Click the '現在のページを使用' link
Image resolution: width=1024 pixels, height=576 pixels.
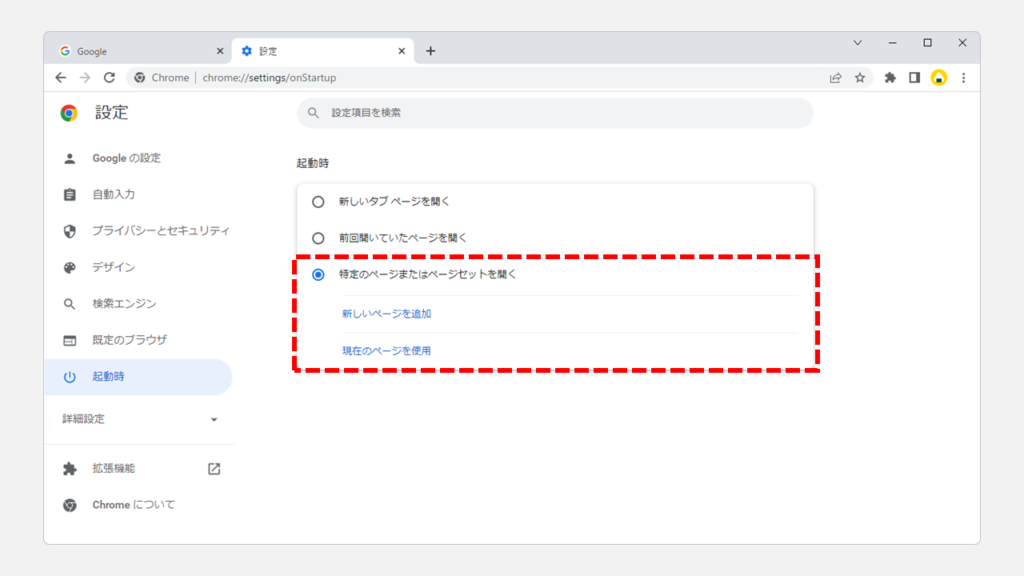pos(386,350)
